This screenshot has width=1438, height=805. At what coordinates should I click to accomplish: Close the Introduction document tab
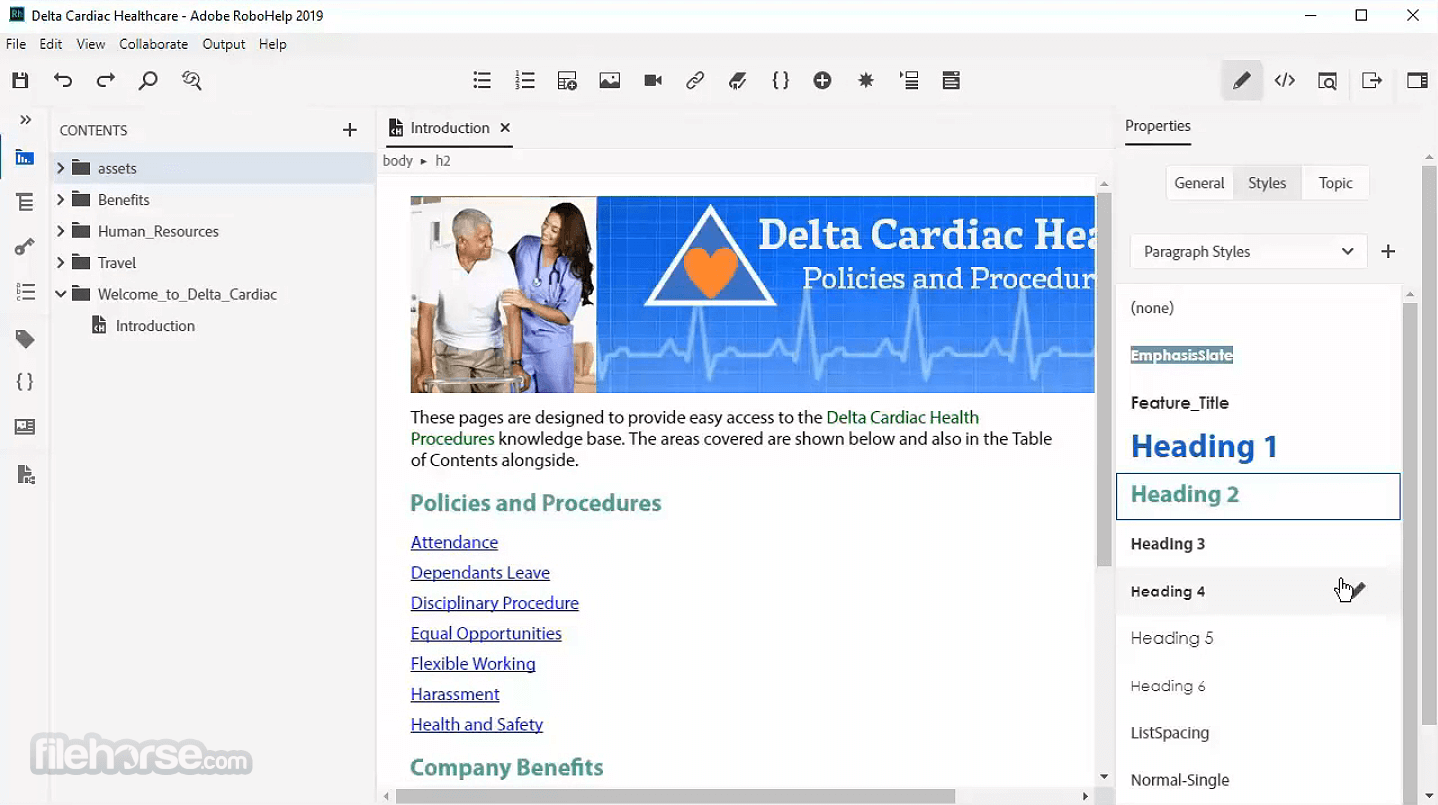(x=505, y=128)
